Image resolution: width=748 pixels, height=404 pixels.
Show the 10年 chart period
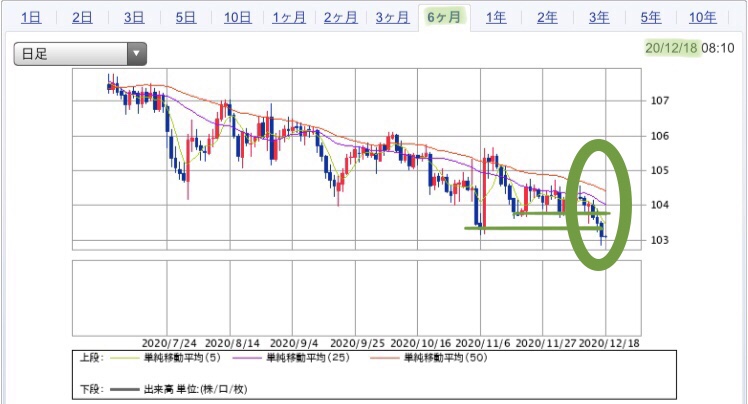(703, 18)
